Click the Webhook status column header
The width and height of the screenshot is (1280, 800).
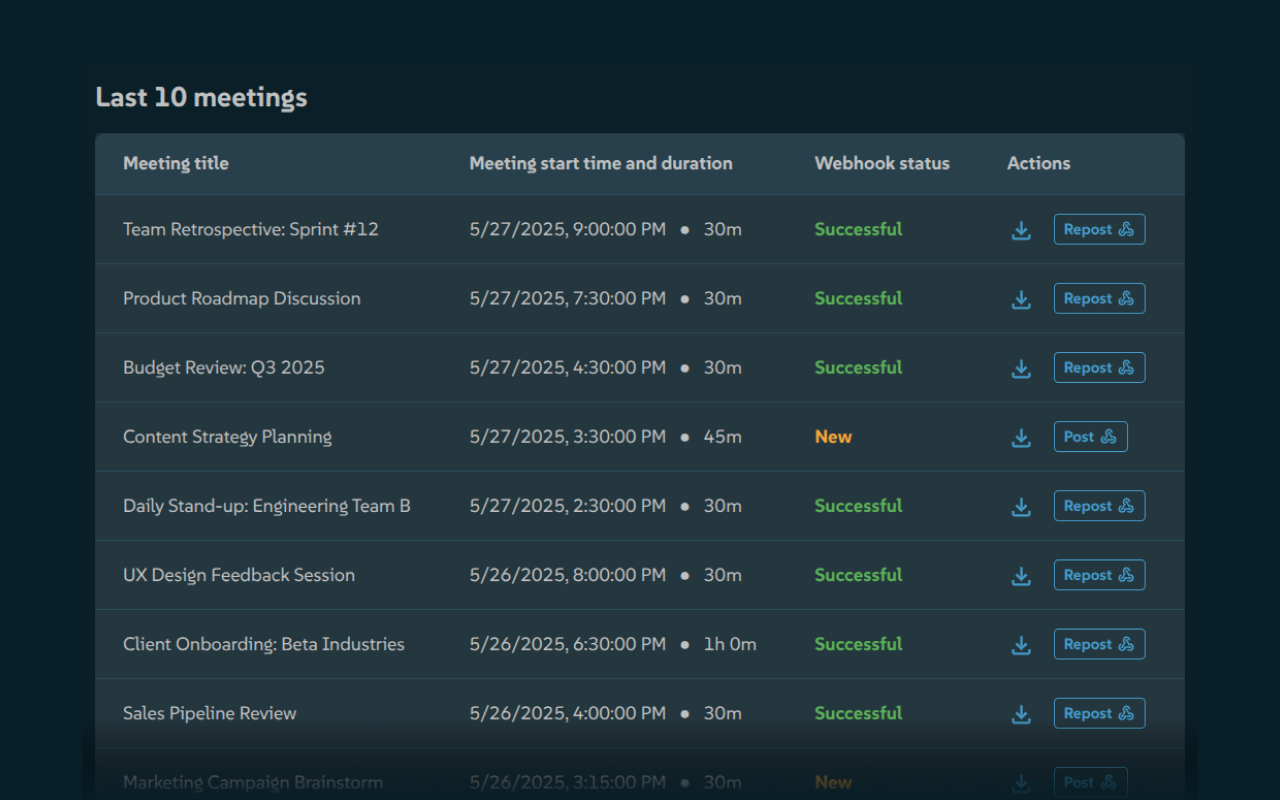pyautogui.click(x=882, y=163)
